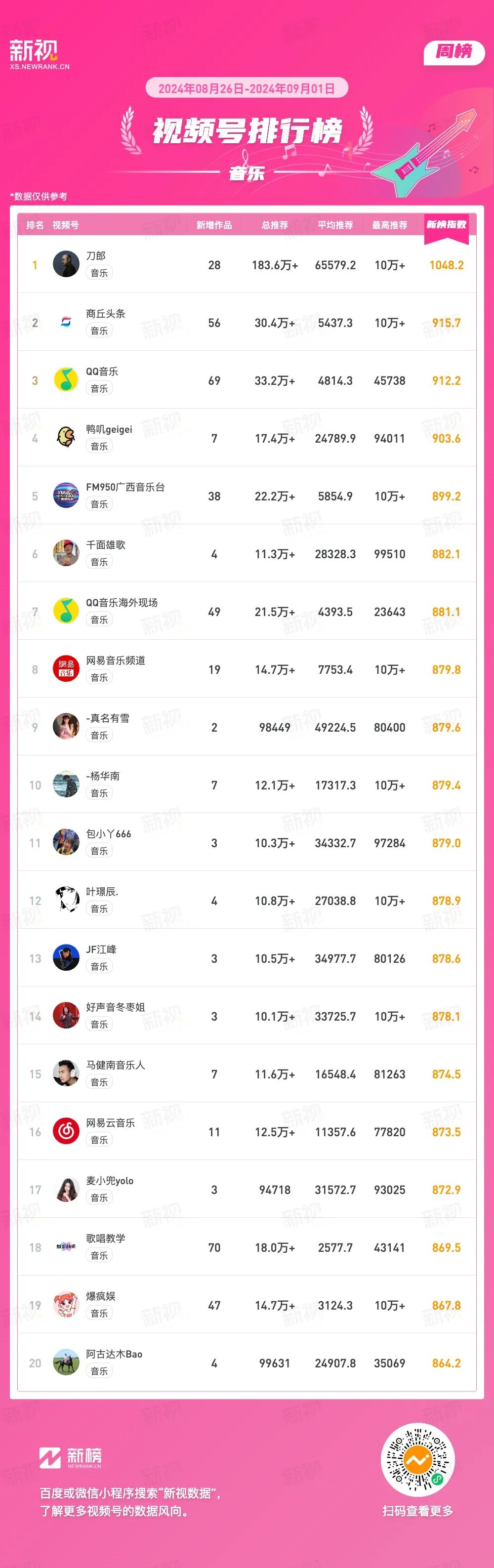Click the 新榜 logo in footer

(71, 1457)
